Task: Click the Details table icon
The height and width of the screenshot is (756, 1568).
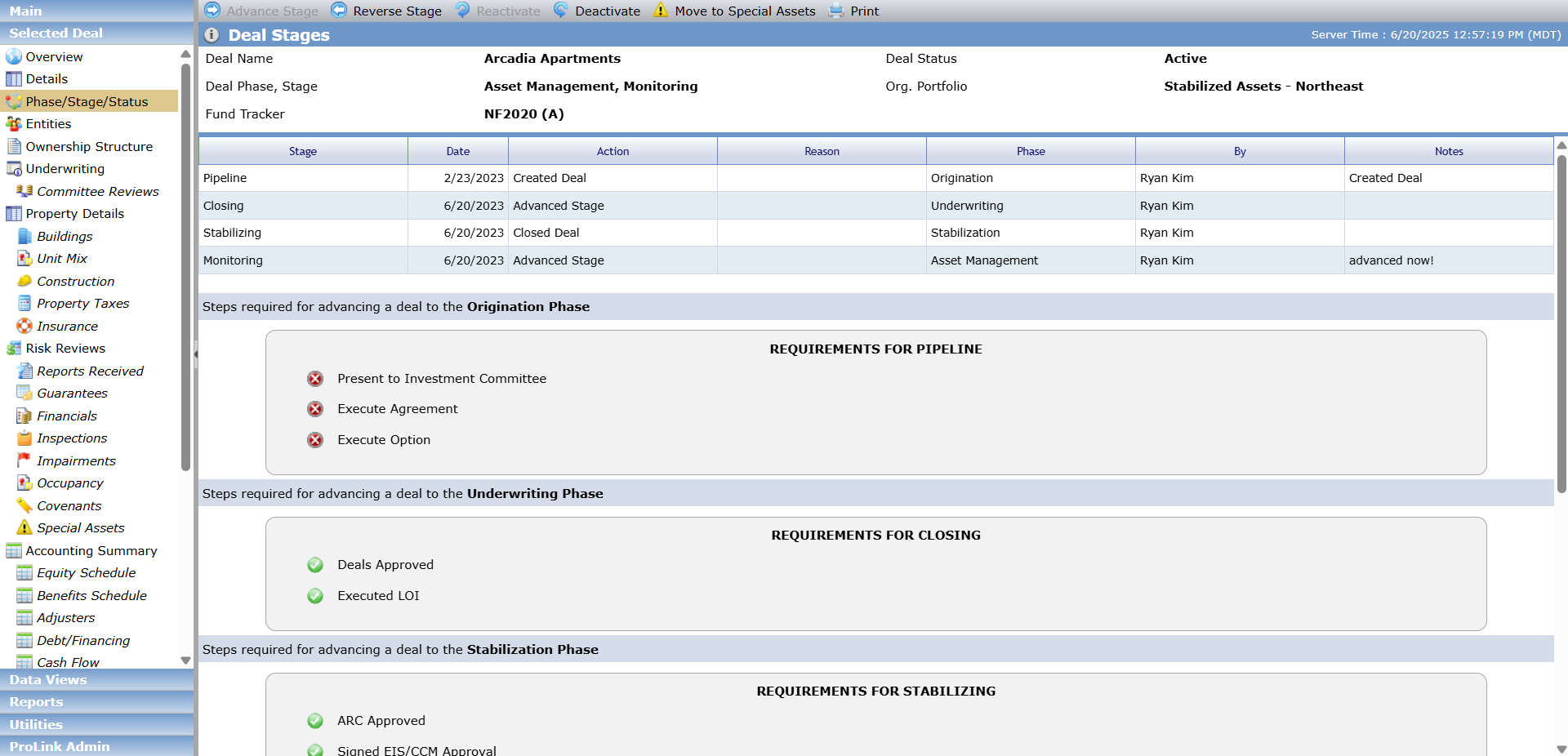Action: click(x=14, y=79)
